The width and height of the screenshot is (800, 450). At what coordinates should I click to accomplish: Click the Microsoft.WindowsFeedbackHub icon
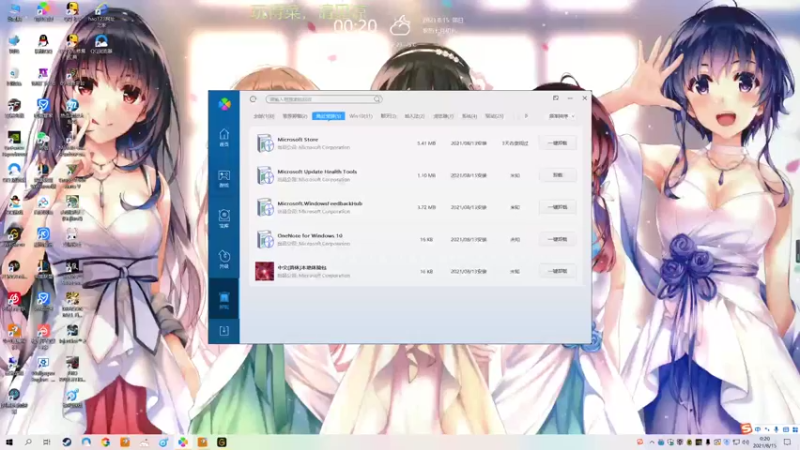pos(265,207)
